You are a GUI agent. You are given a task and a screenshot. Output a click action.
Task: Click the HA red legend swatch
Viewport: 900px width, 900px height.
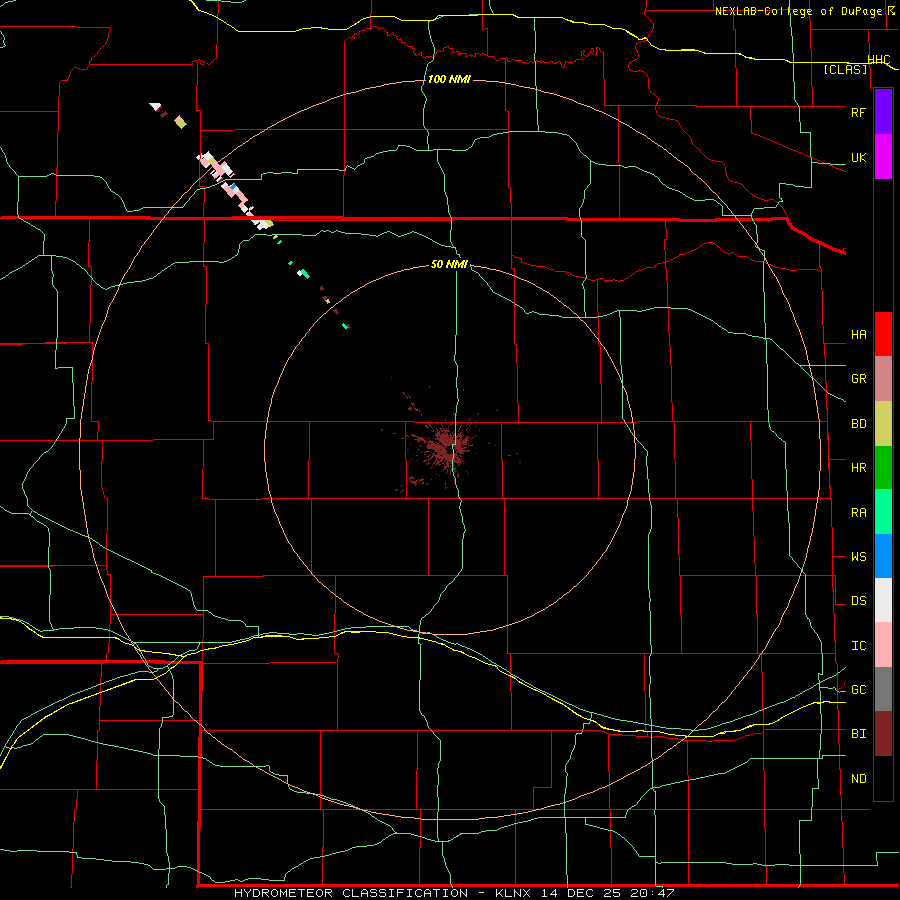883,334
